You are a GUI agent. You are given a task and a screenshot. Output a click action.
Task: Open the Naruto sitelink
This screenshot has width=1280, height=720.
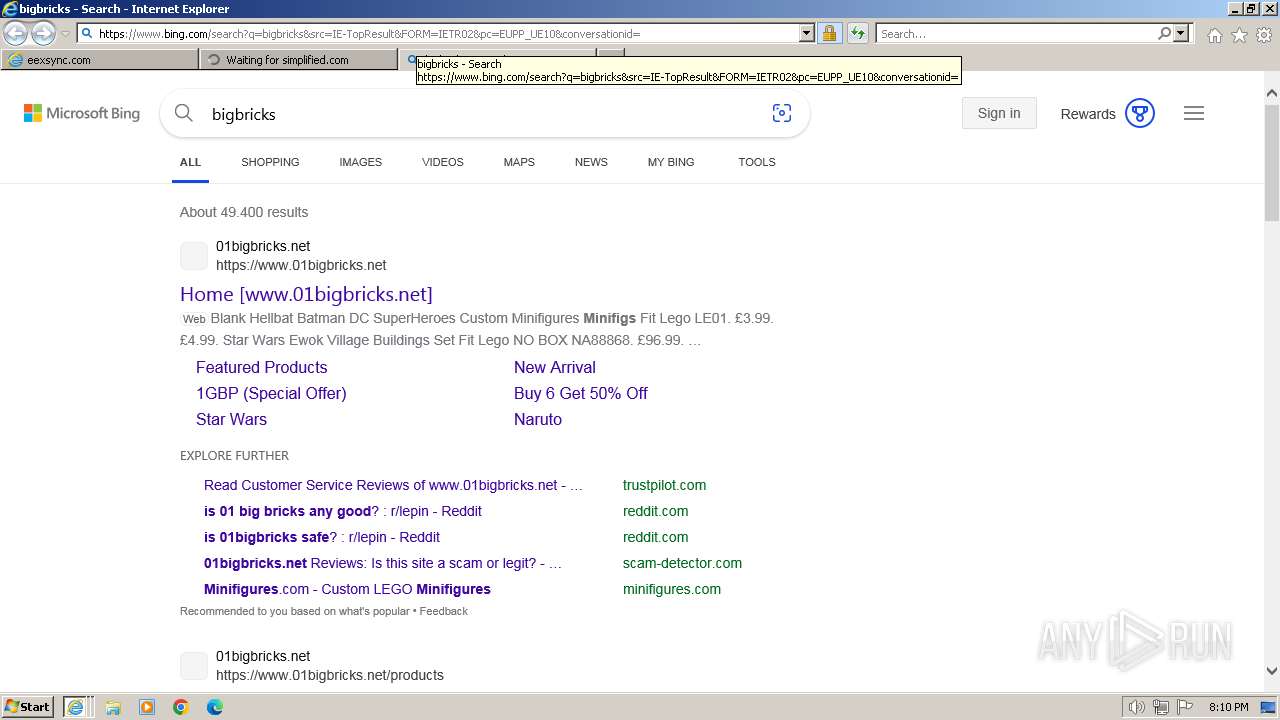click(538, 419)
